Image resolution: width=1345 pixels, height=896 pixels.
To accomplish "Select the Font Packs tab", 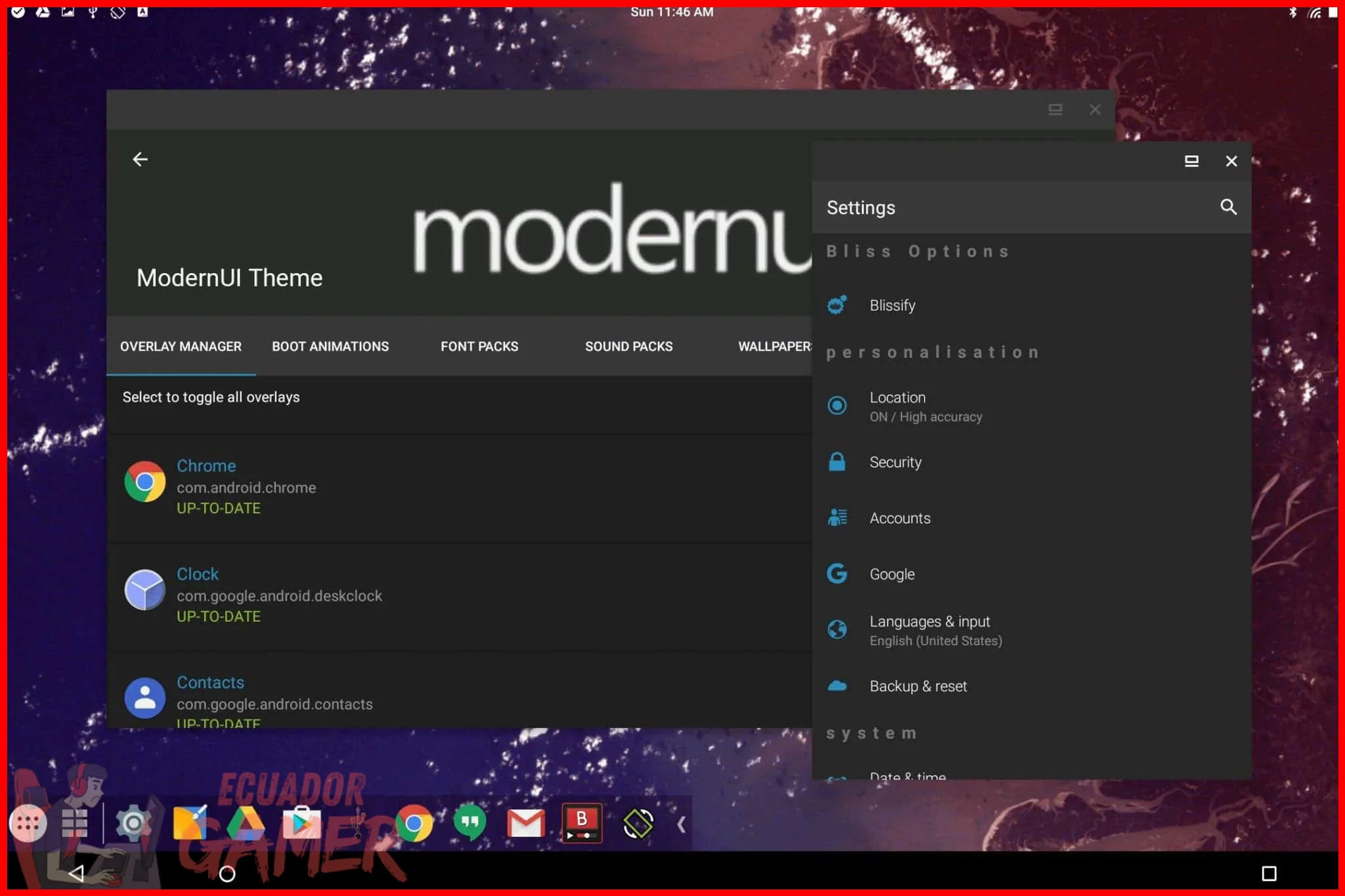I will click(x=479, y=346).
